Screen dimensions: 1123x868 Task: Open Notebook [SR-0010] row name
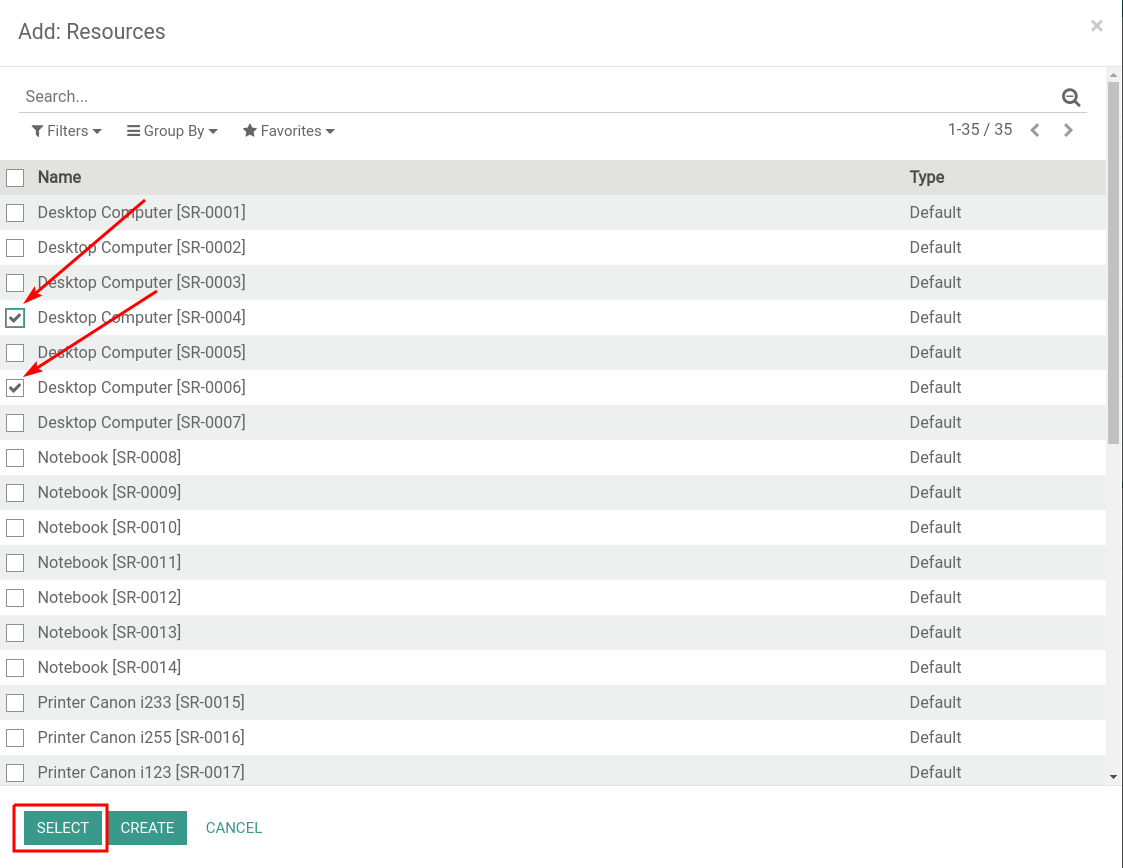point(109,528)
